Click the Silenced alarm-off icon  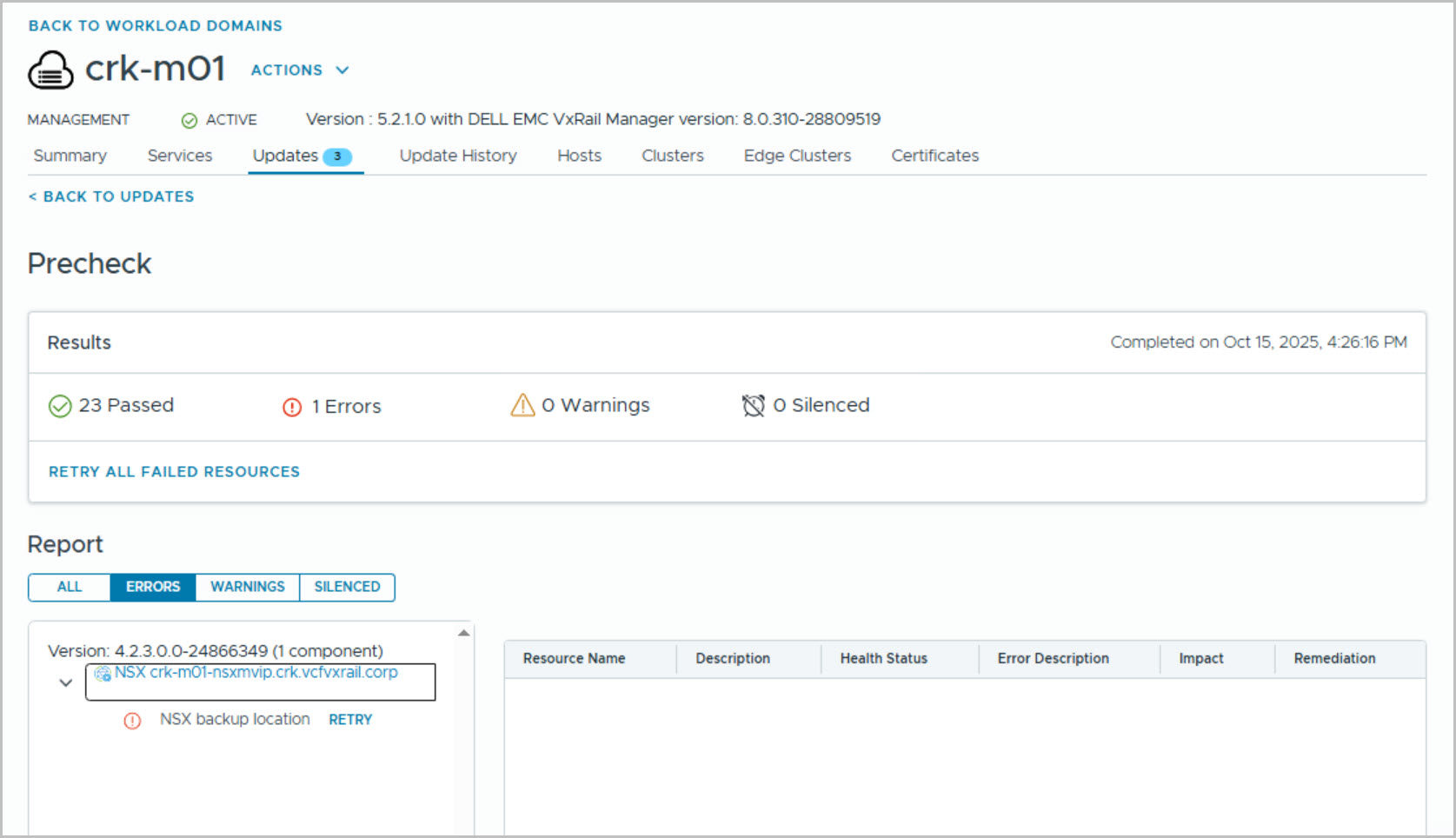click(x=753, y=405)
